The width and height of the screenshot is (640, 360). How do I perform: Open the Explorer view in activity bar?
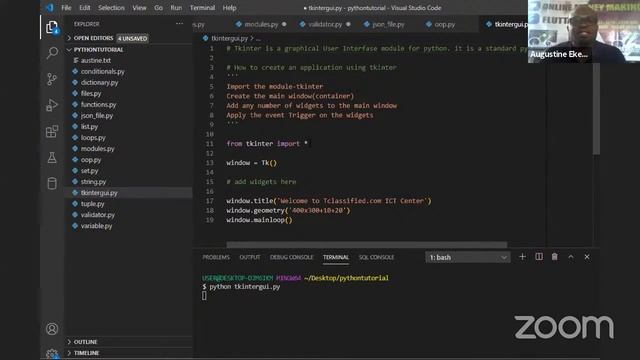[52, 27]
